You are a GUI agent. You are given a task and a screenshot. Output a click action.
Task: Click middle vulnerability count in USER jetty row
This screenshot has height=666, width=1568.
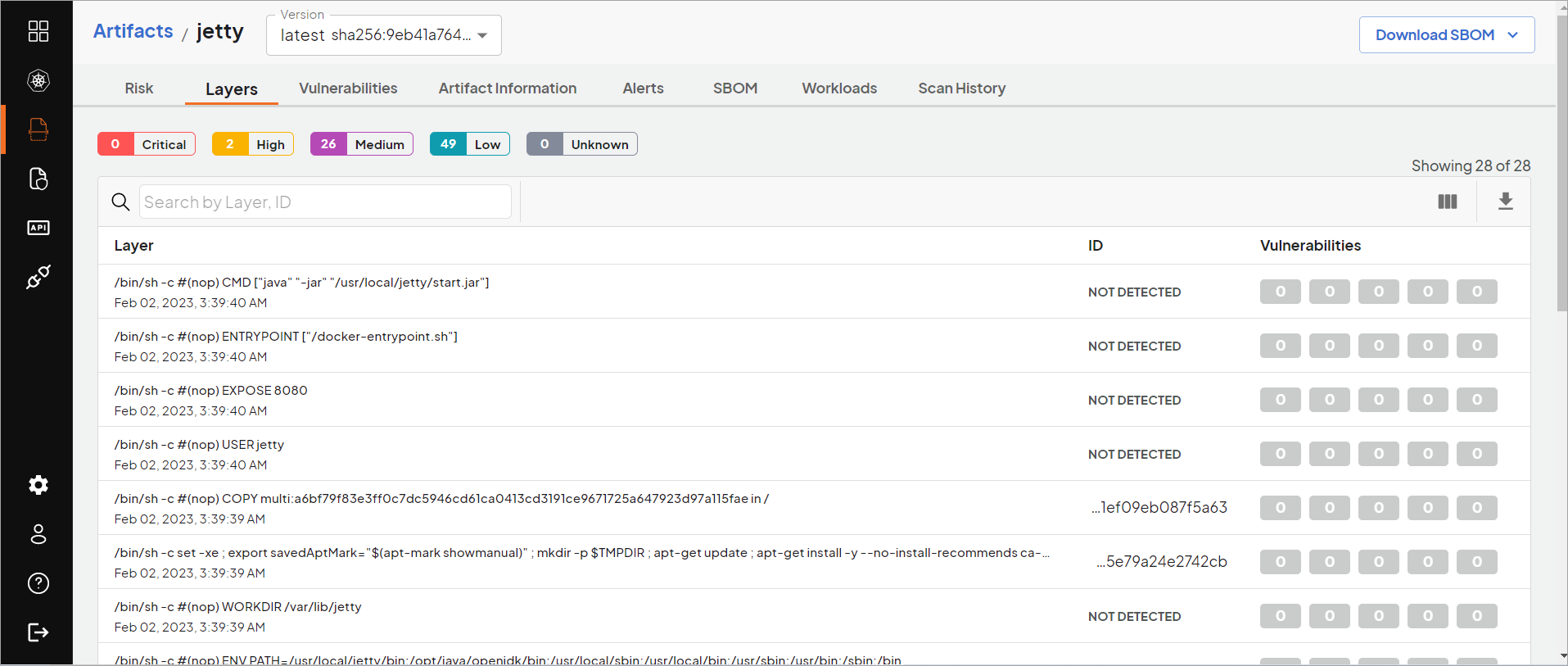coord(1379,454)
